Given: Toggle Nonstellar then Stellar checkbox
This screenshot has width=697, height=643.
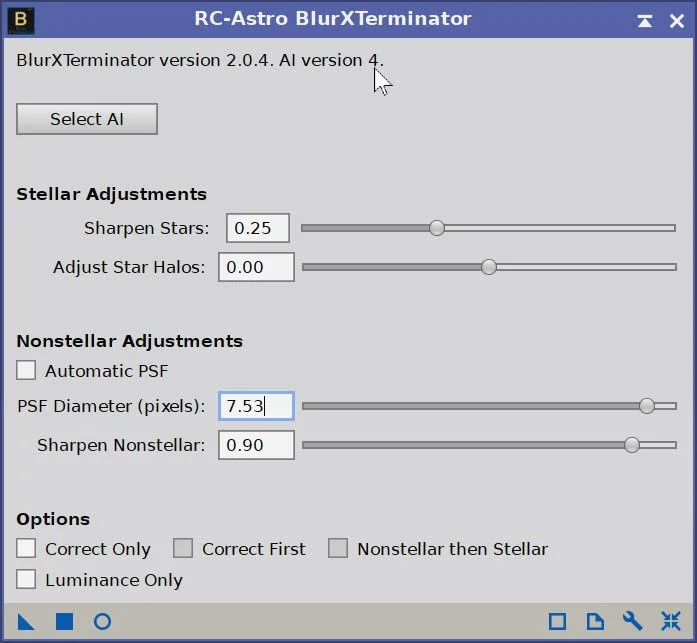Looking at the screenshot, I should 338,548.
